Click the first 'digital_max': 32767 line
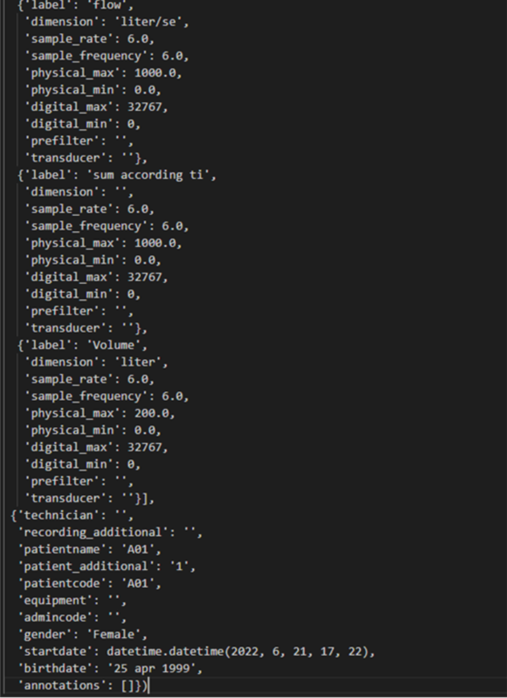The image size is (507, 698). tap(96, 107)
